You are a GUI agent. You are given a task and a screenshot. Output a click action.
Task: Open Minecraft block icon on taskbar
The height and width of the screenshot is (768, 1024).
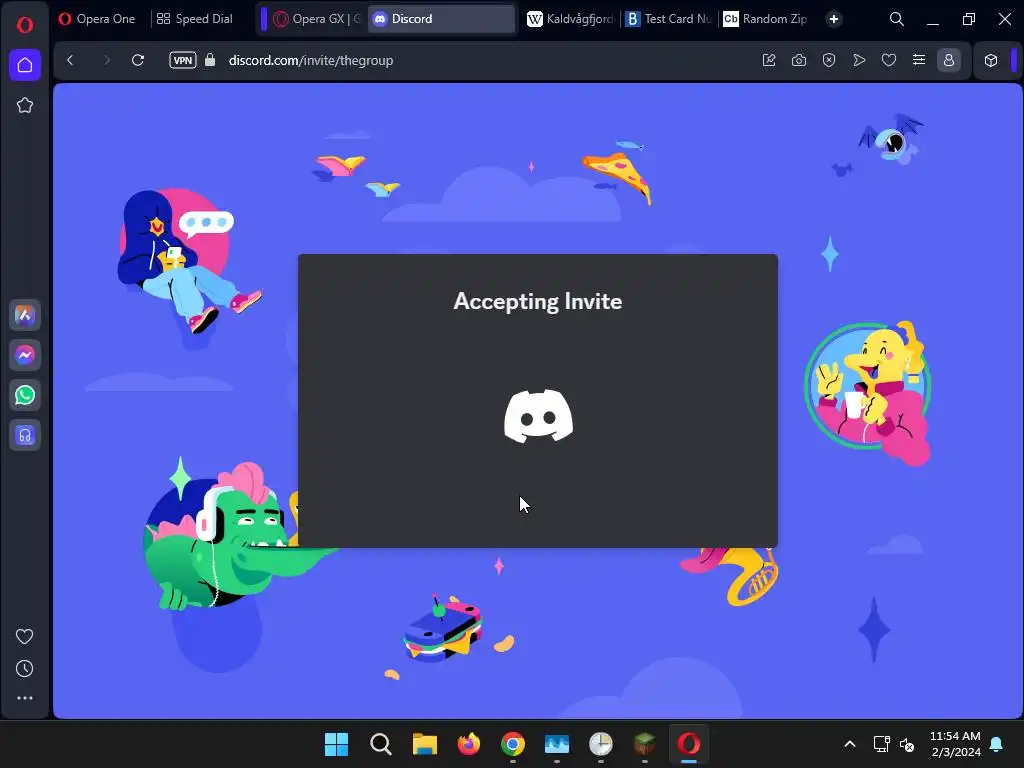tap(645, 744)
